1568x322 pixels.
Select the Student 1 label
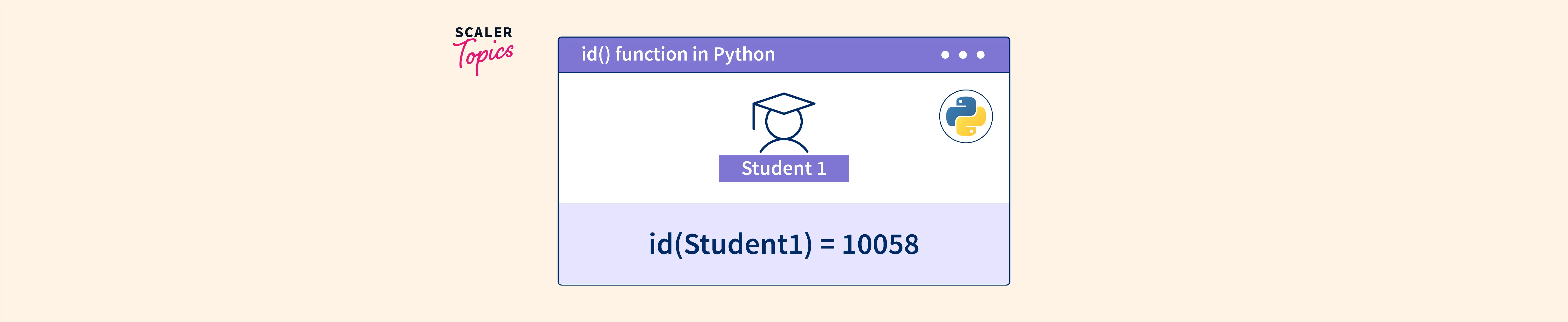[x=783, y=168]
